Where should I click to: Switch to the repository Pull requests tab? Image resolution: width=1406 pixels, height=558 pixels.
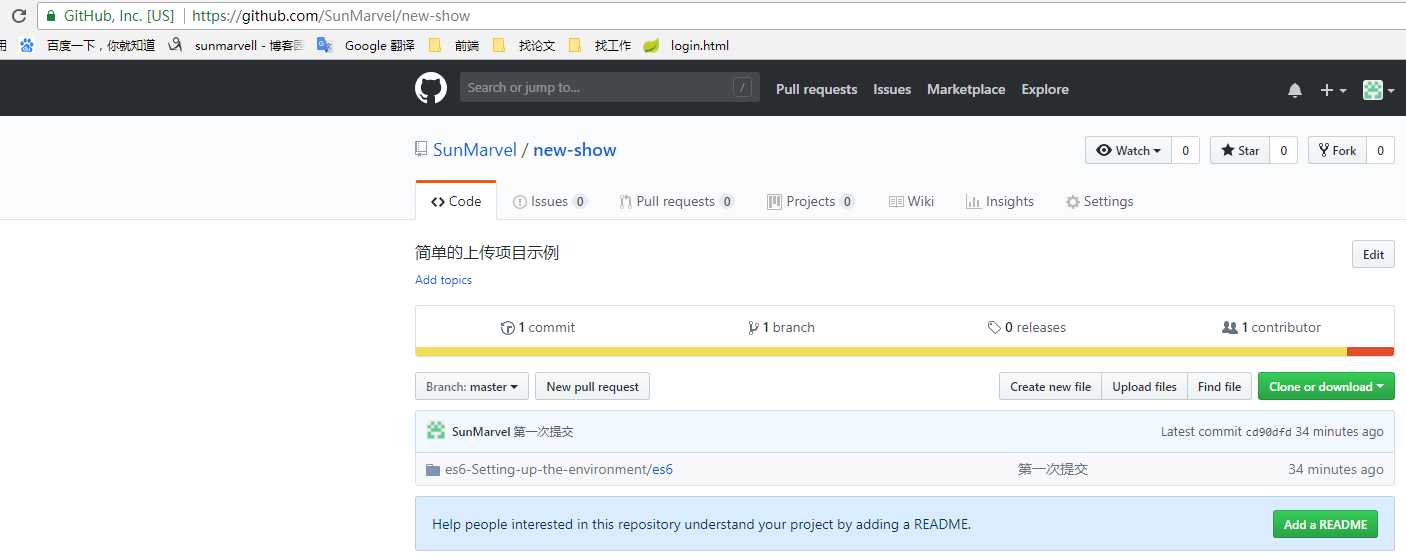click(x=677, y=201)
